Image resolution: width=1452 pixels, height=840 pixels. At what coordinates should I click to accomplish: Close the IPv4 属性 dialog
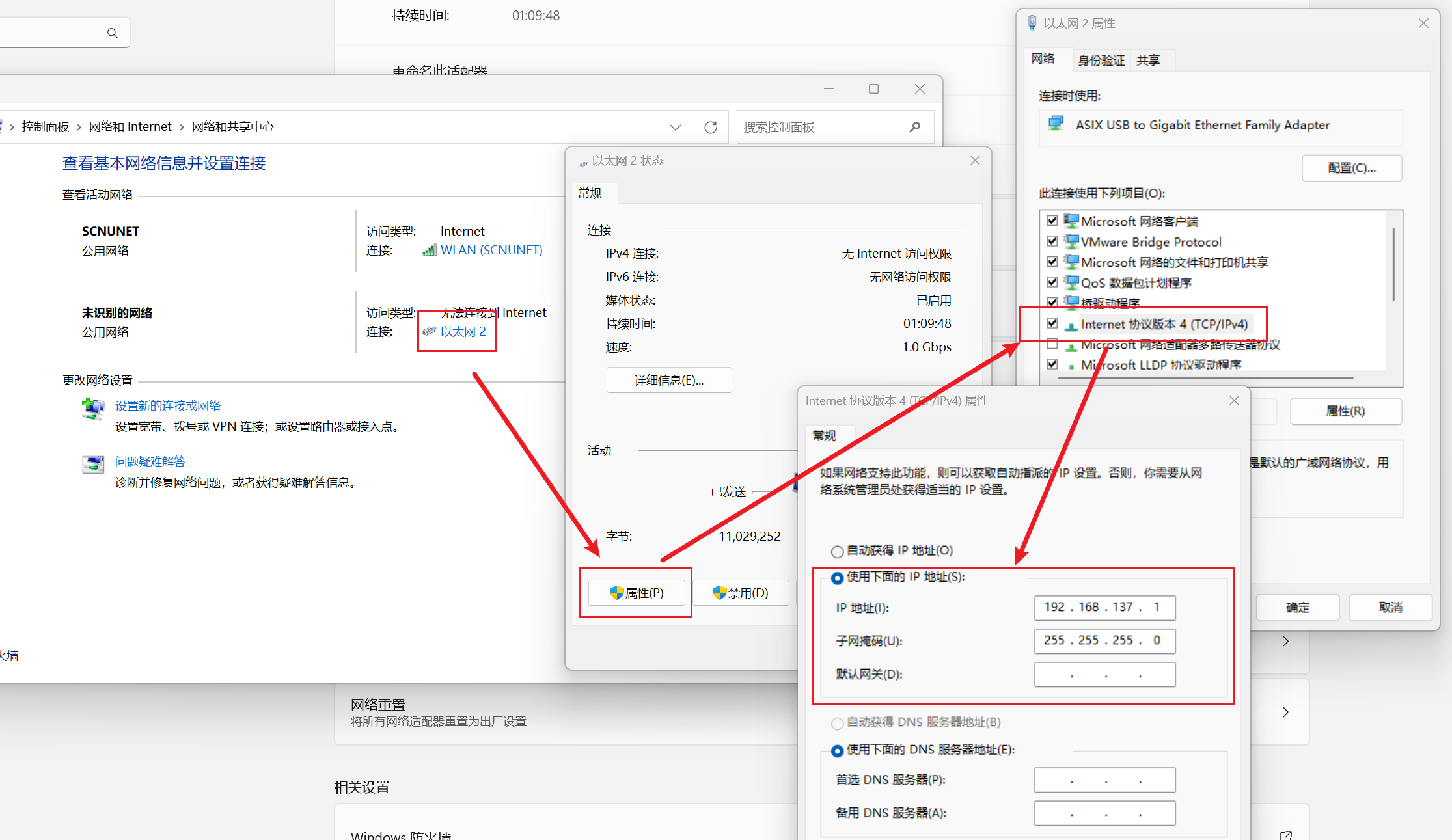pyautogui.click(x=1234, y=401)
